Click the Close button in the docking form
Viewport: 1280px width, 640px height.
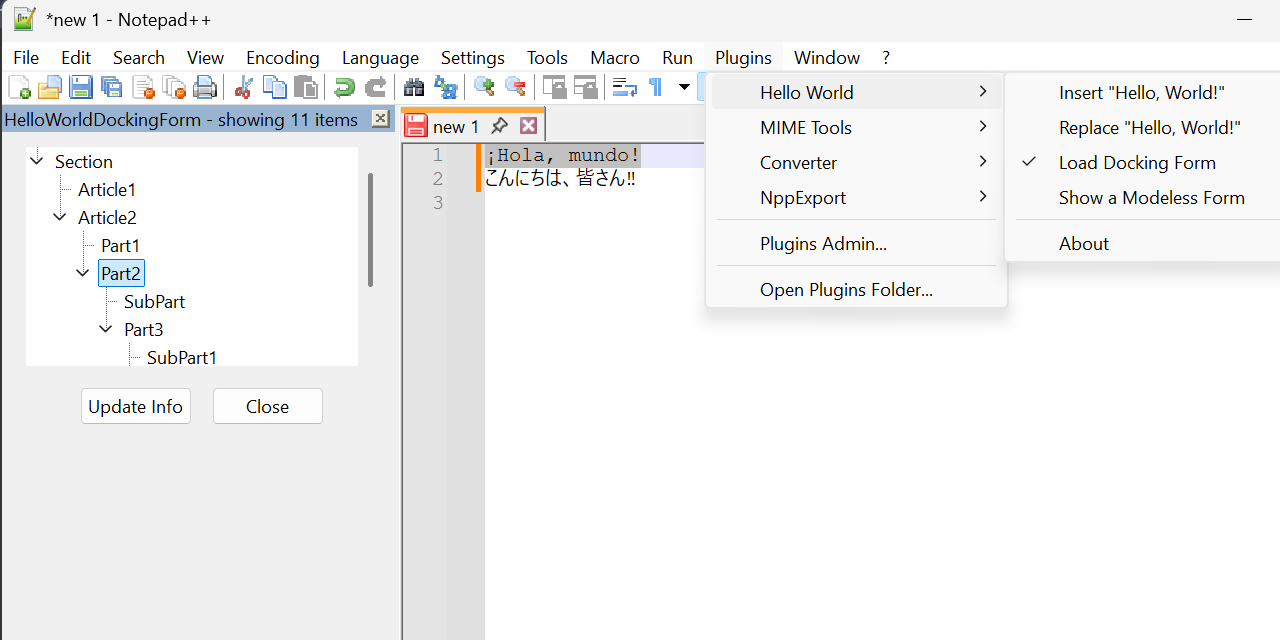[268, 406]
